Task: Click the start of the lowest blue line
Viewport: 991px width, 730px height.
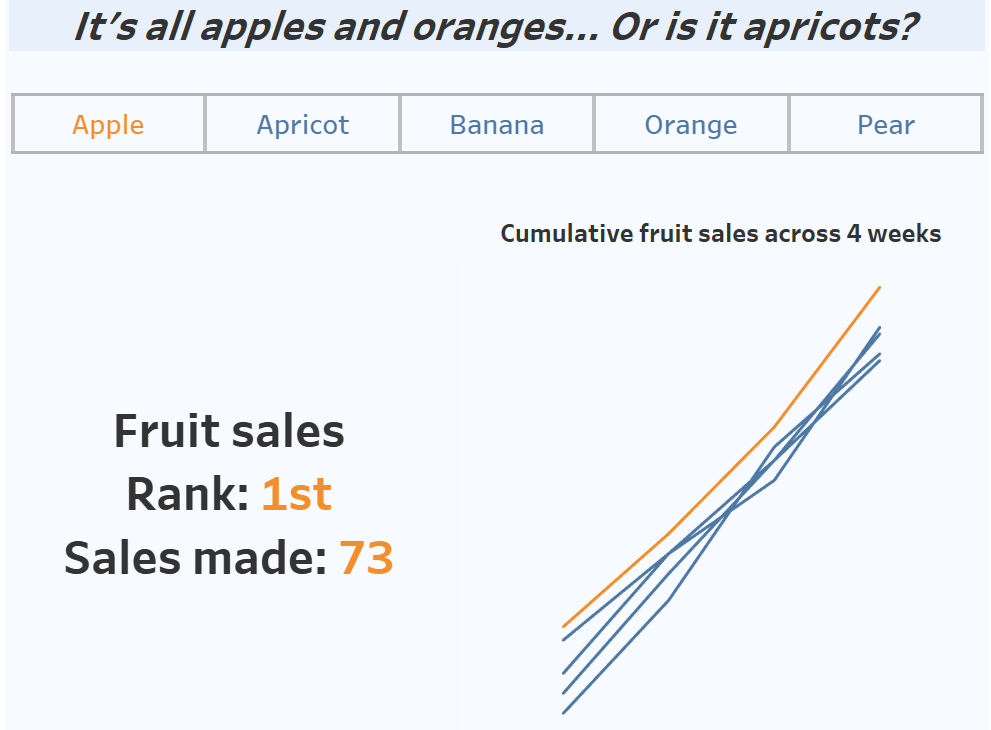Action: tap(564, 713)
